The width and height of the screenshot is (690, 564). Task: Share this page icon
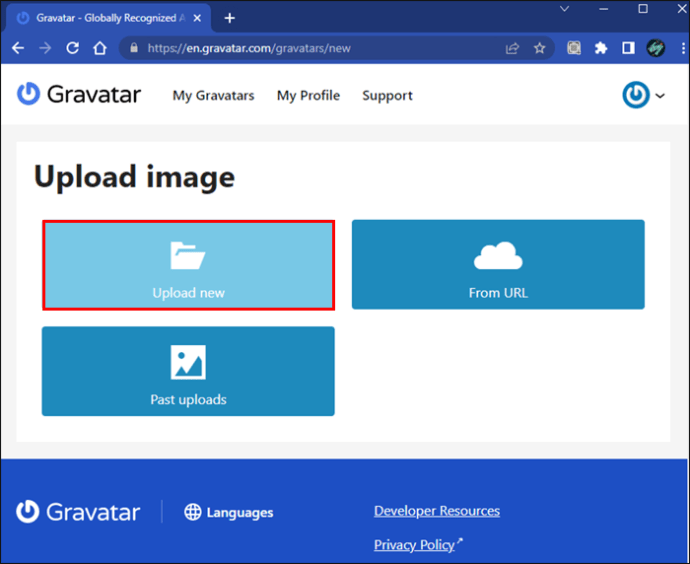[513, 48]
